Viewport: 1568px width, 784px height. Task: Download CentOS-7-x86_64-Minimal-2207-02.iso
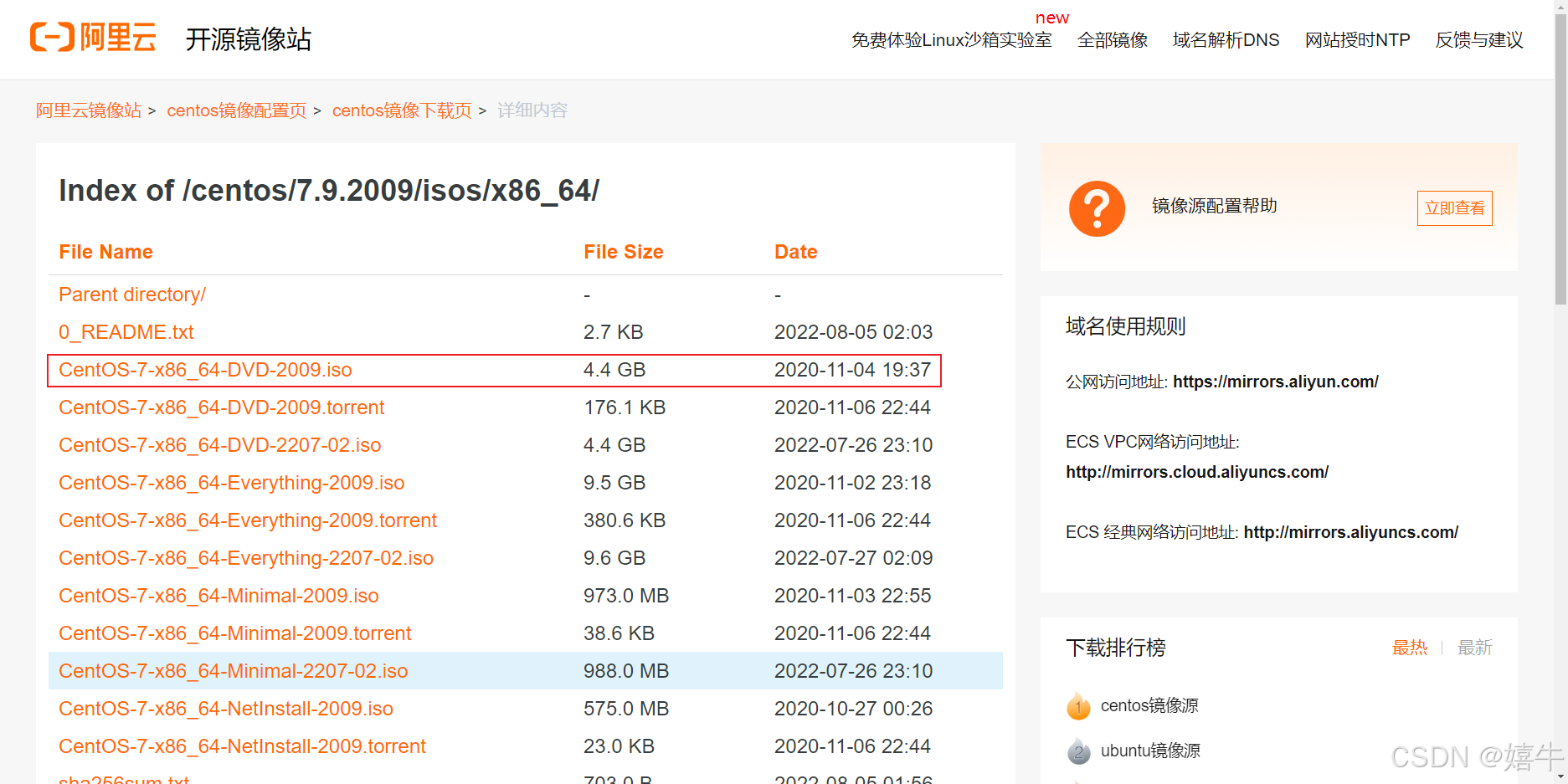[233, 671]
